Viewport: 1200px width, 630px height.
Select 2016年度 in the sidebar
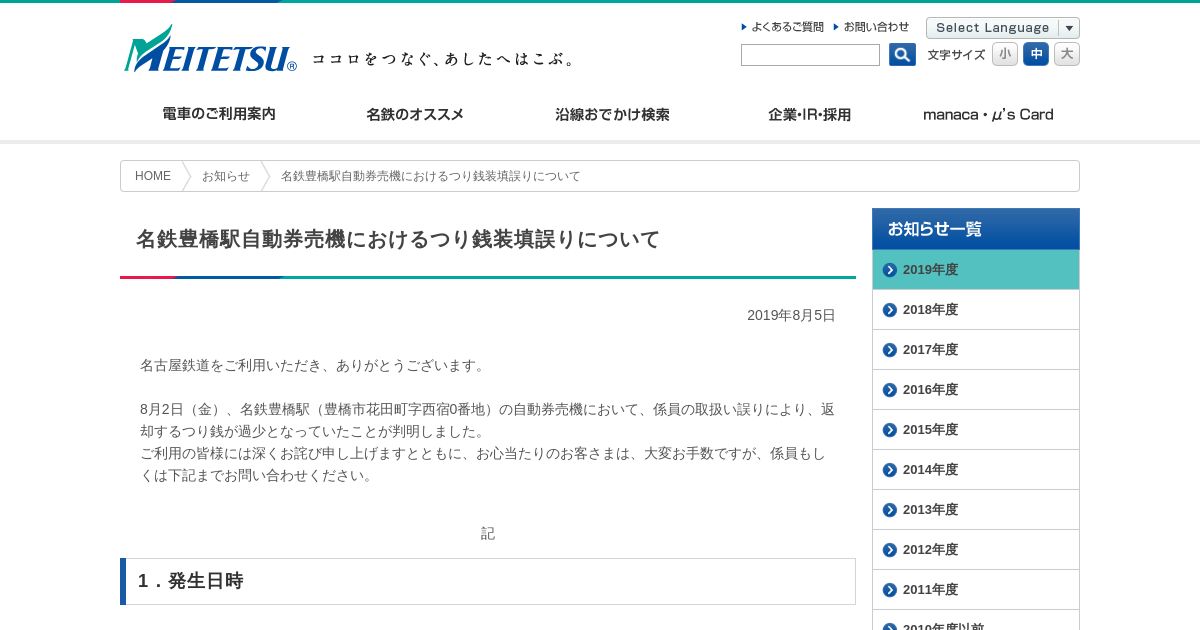(x=976, y=390)
